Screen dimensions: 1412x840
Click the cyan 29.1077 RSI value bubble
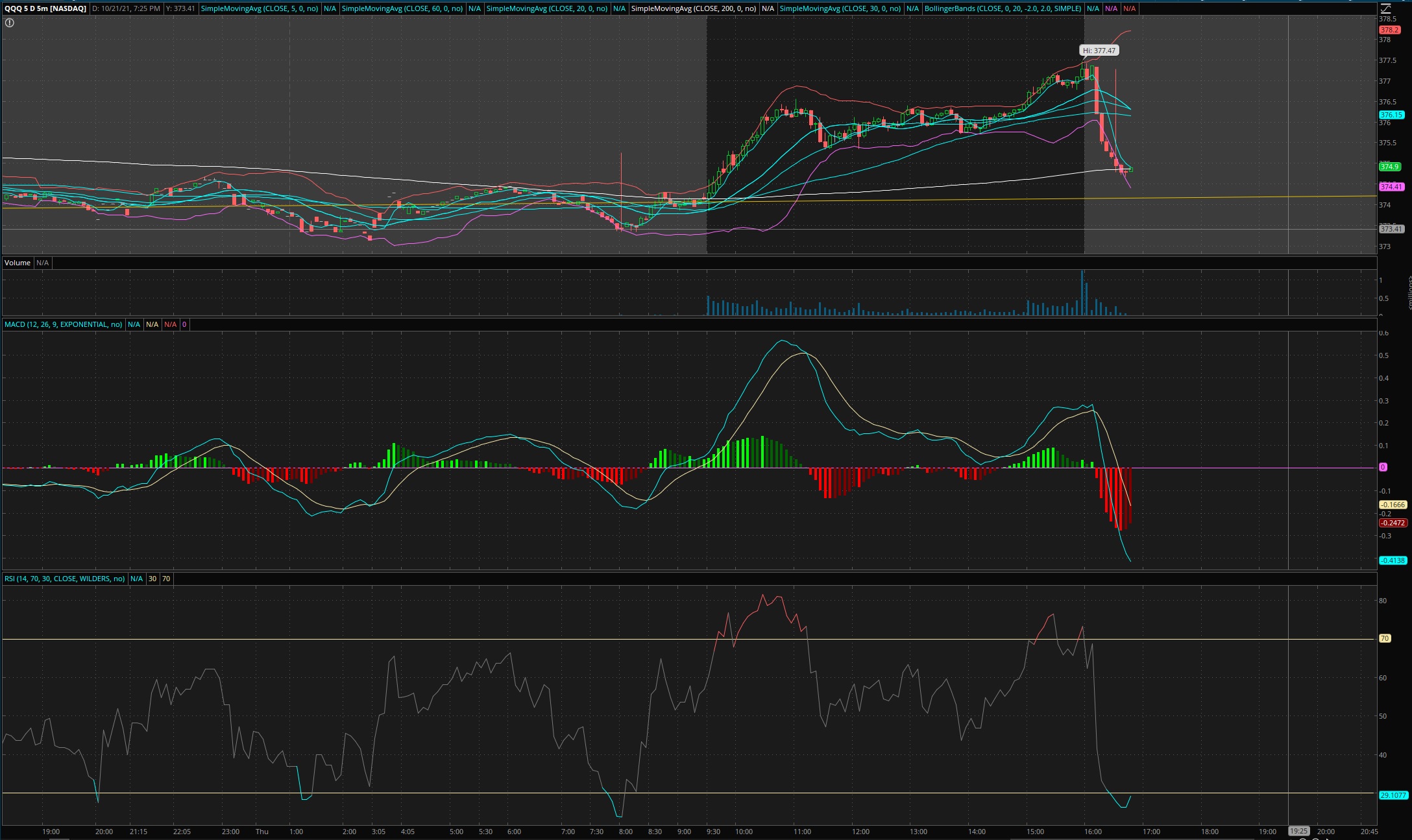[1393, 795]
